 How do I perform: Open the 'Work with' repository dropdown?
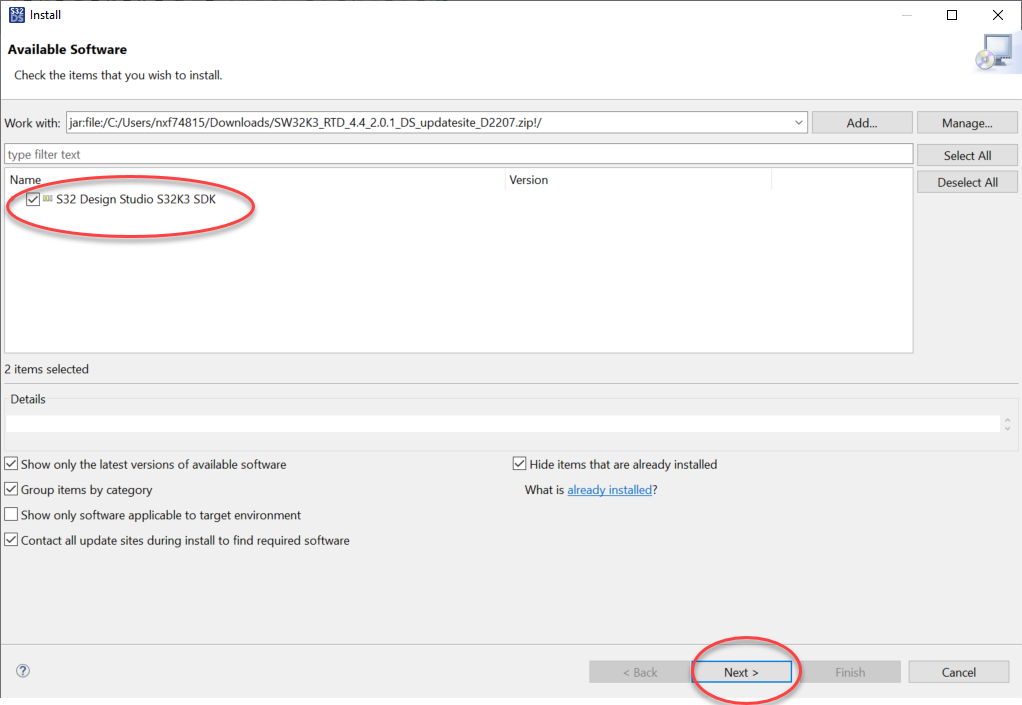coord(799,122)
